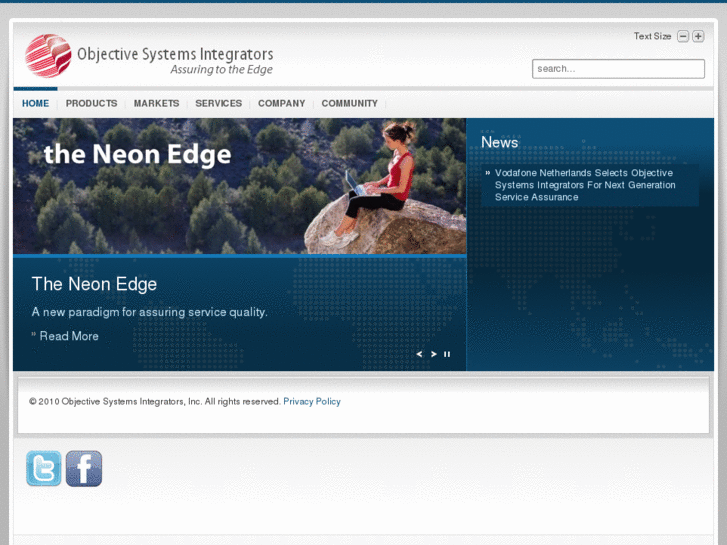Open the PRODUCTS menu
Viewport: 727px width, 545px height.
point(91,103)
